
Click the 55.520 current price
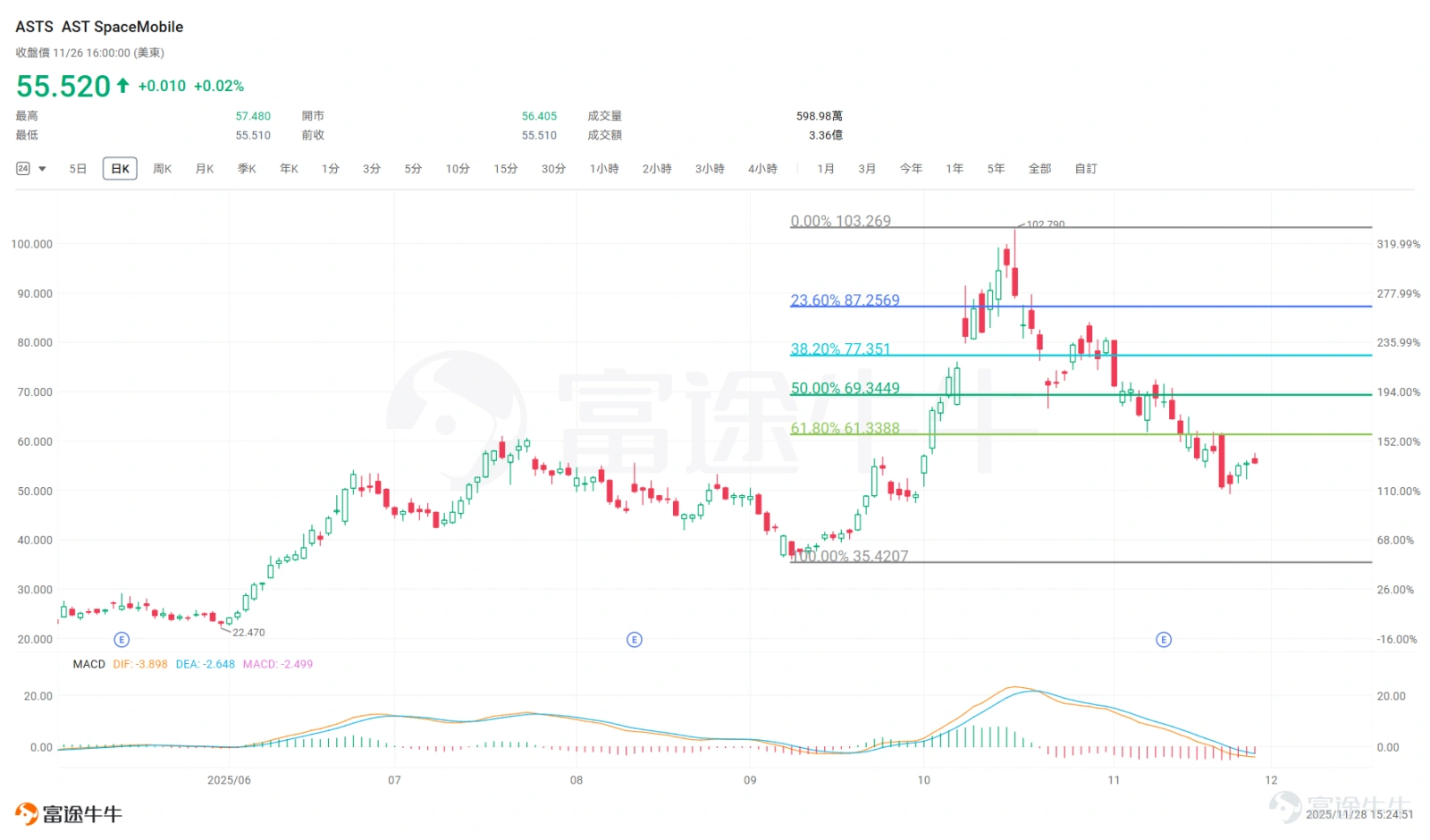63,87
